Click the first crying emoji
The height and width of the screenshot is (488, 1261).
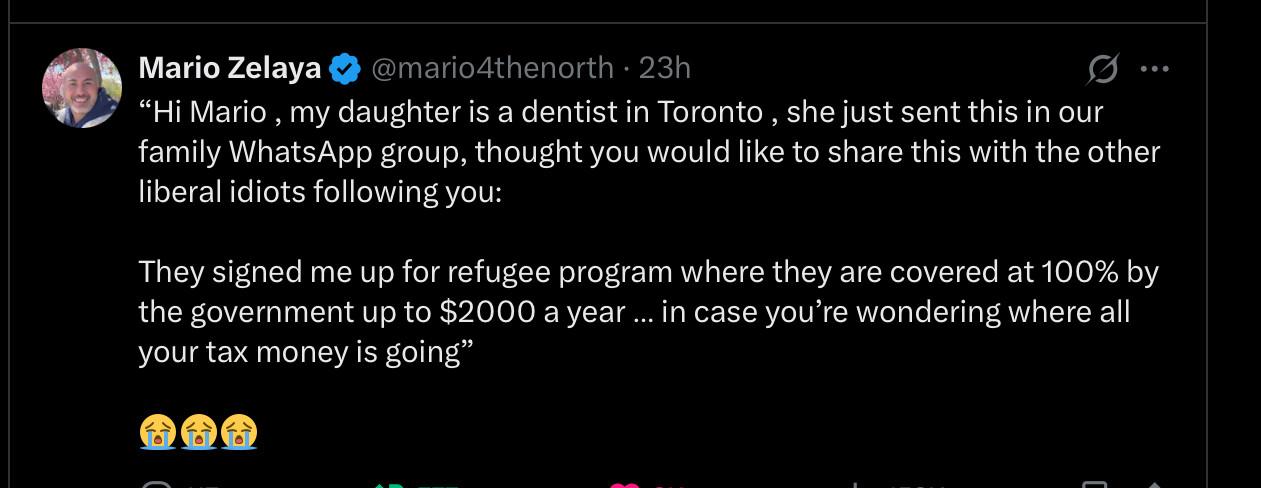tap(158, 431)
